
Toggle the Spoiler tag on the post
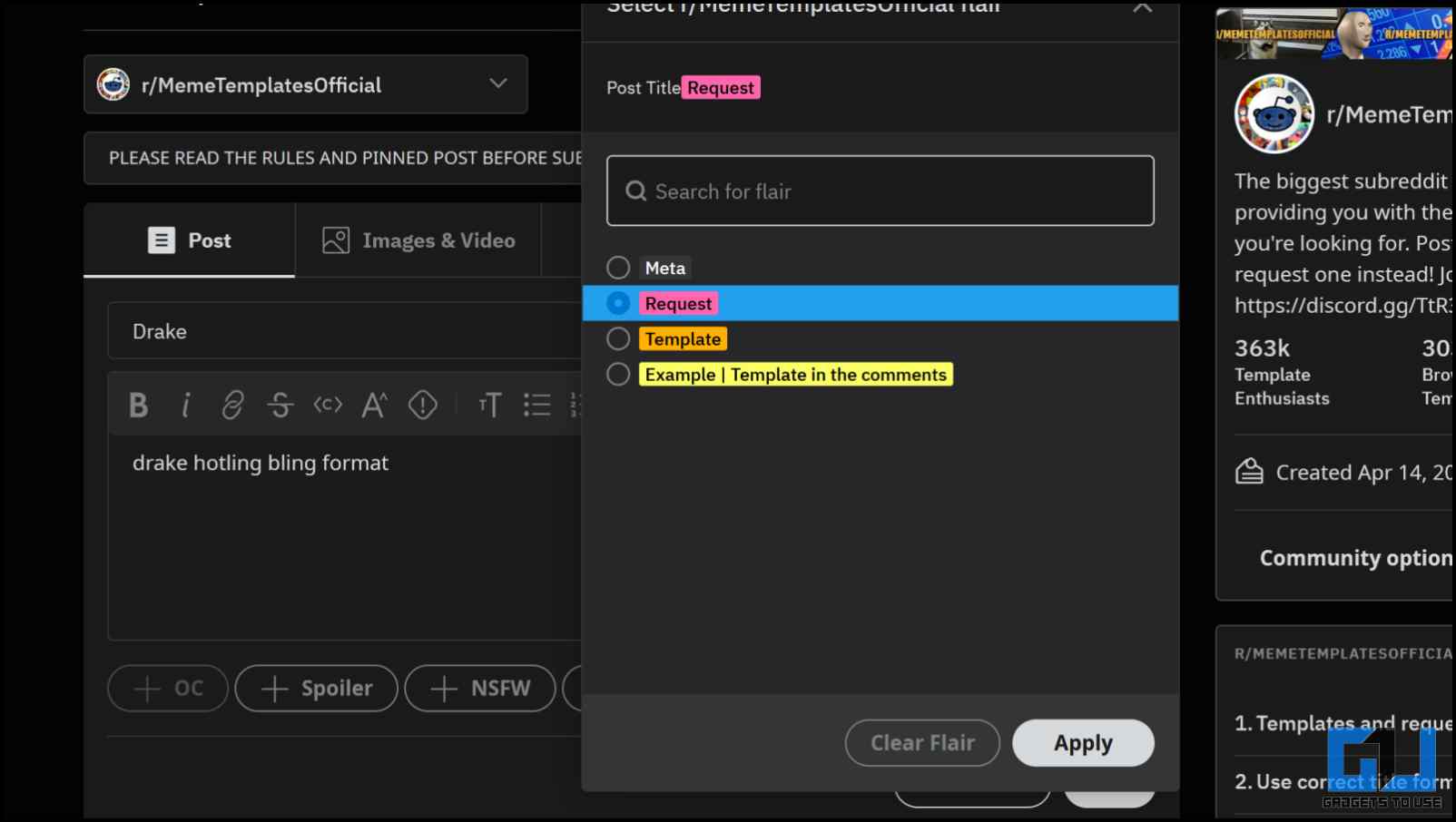coord(317,689)
